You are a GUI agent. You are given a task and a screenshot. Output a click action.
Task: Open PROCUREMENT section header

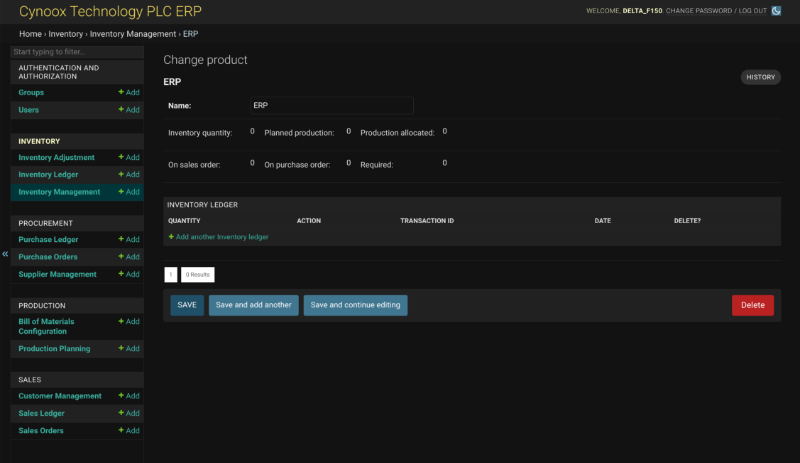[45, 224]
